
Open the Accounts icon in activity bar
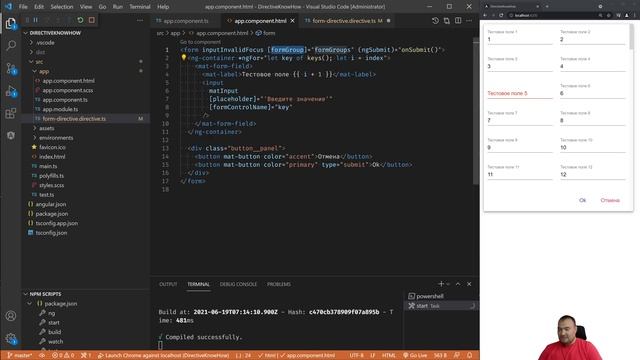(x=11, y=316)
